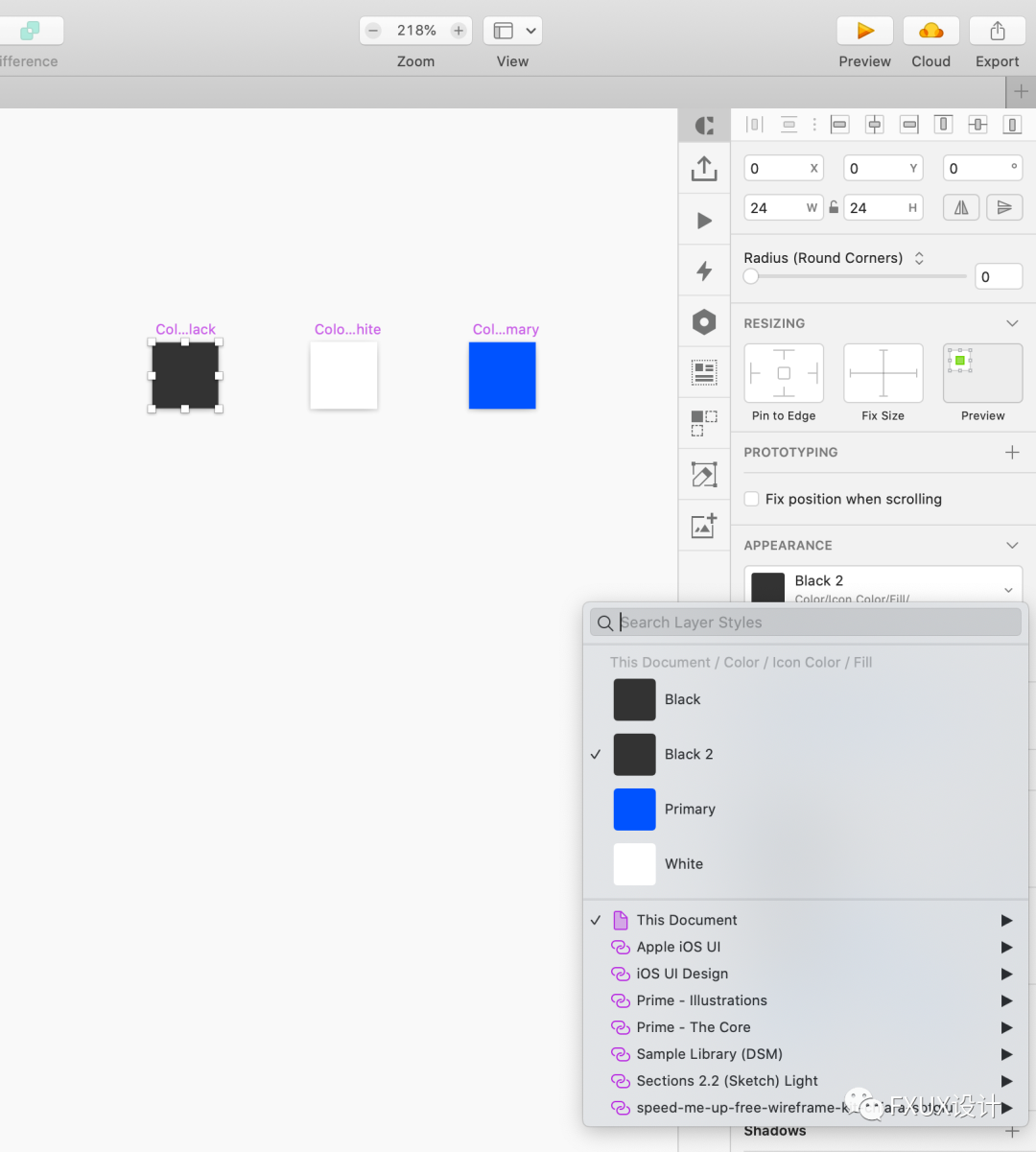Click the play triangle in plugin strip

click(x=704, y=221)
